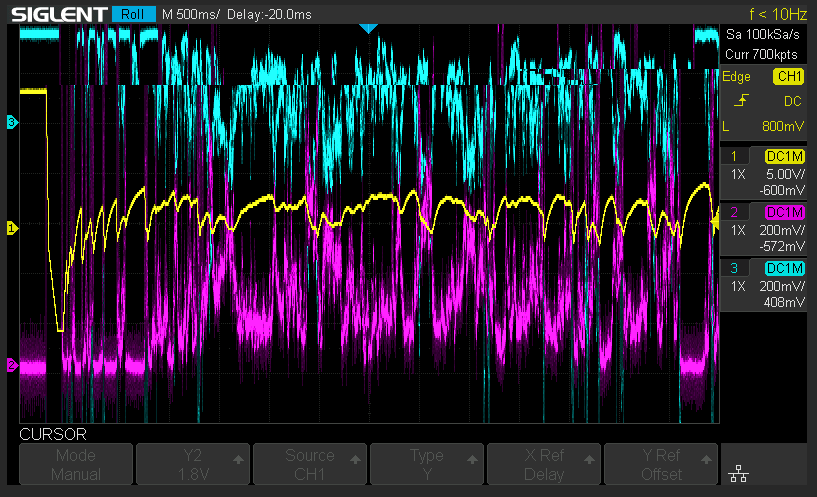
Task: Click channel 1 1X probe attenuation label
Action: 738,175
